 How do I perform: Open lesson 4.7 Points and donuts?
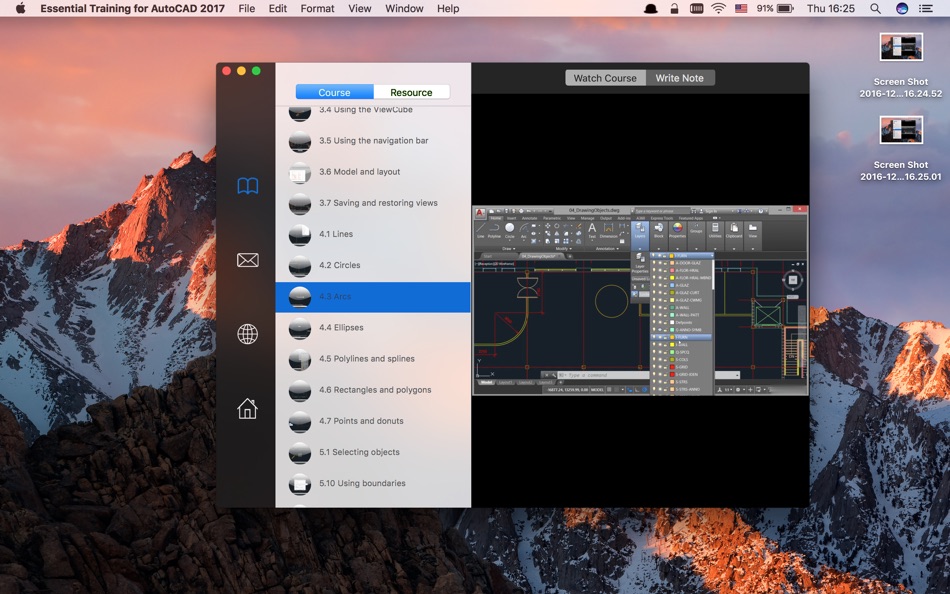(373, 421)
